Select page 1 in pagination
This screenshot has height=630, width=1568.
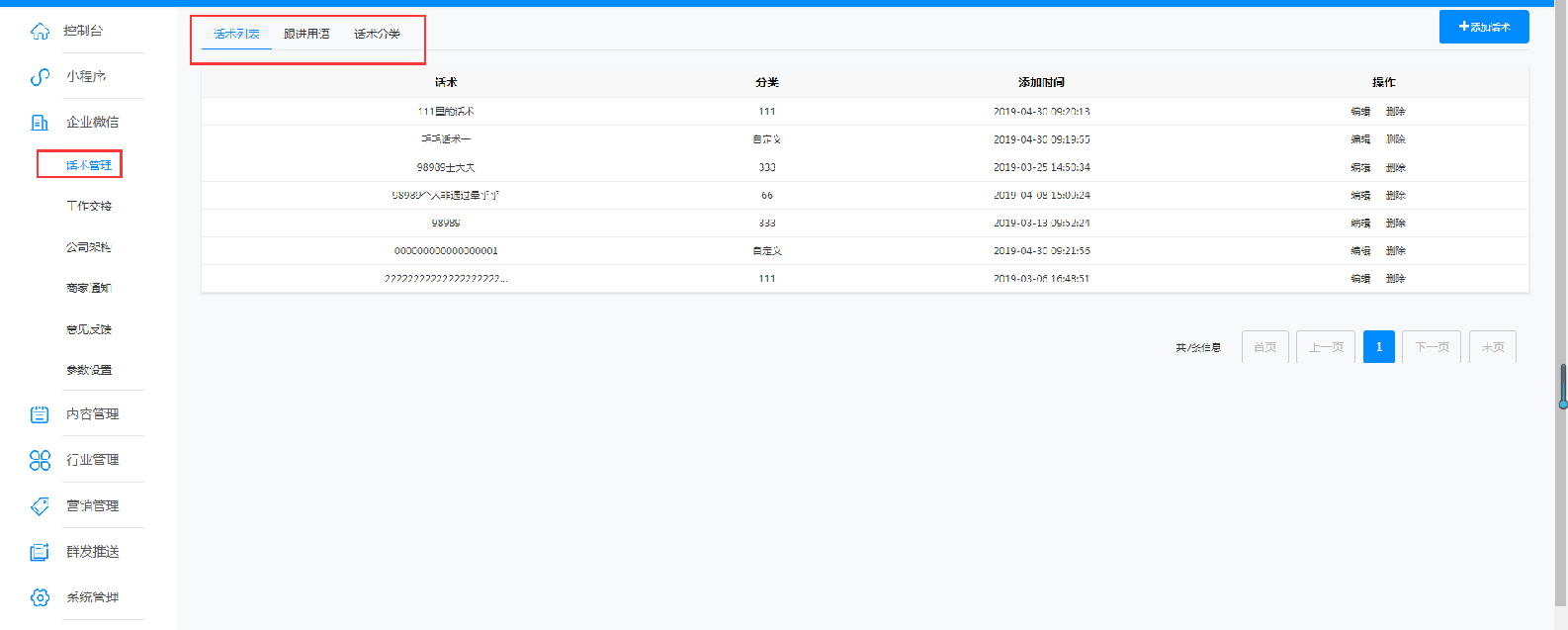point(1379,347)
